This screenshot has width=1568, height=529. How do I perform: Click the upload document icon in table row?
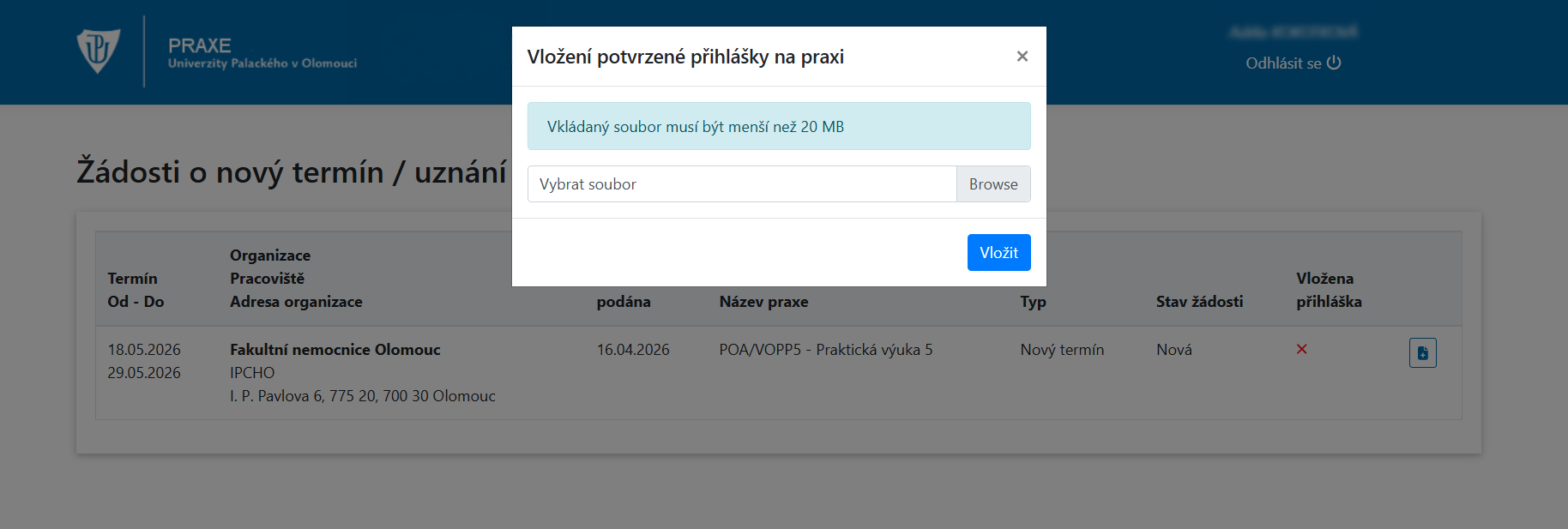pyautogui.click(x=1422, y=352)
